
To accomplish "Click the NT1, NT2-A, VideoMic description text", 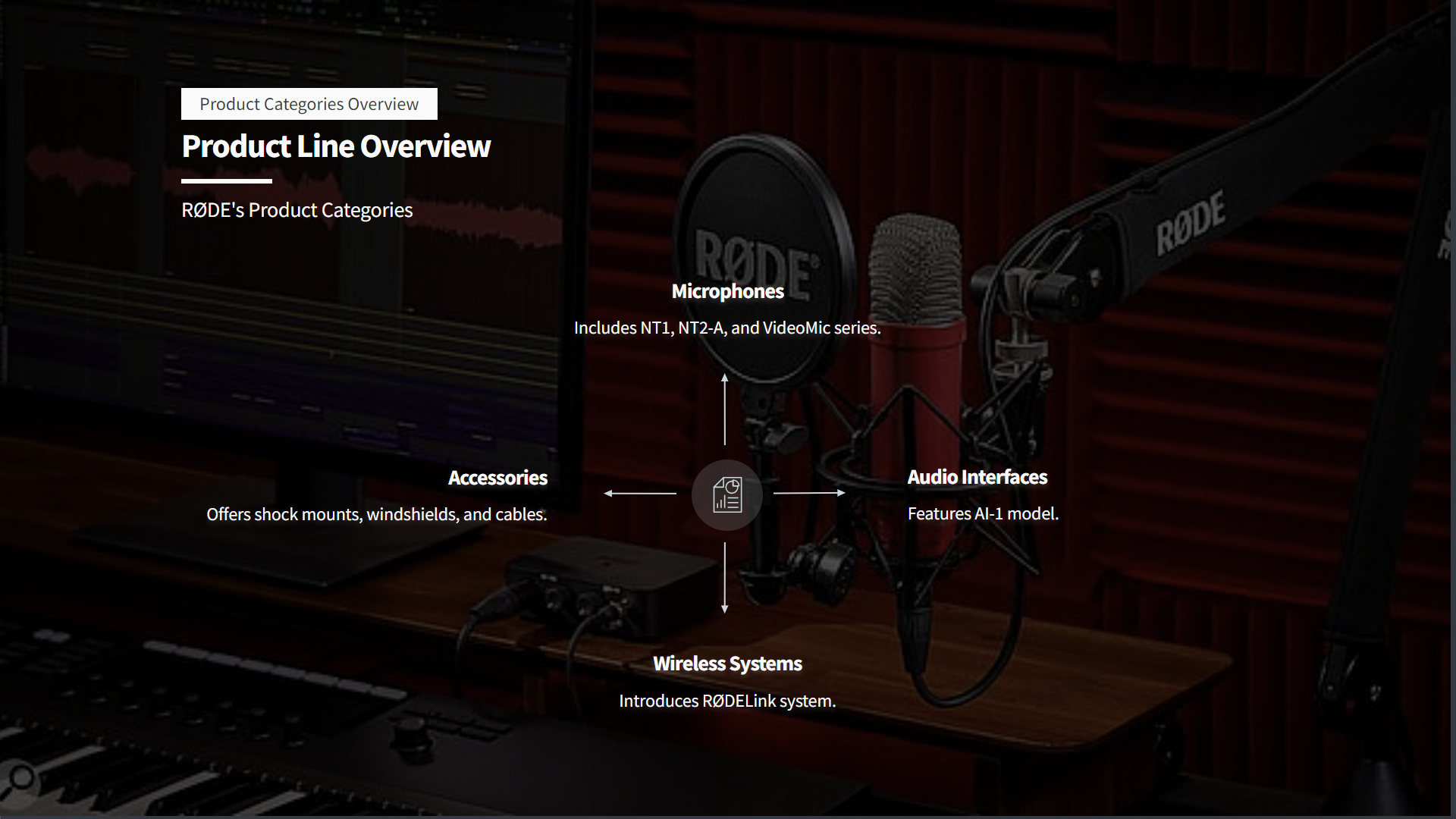I will (726, 328).
